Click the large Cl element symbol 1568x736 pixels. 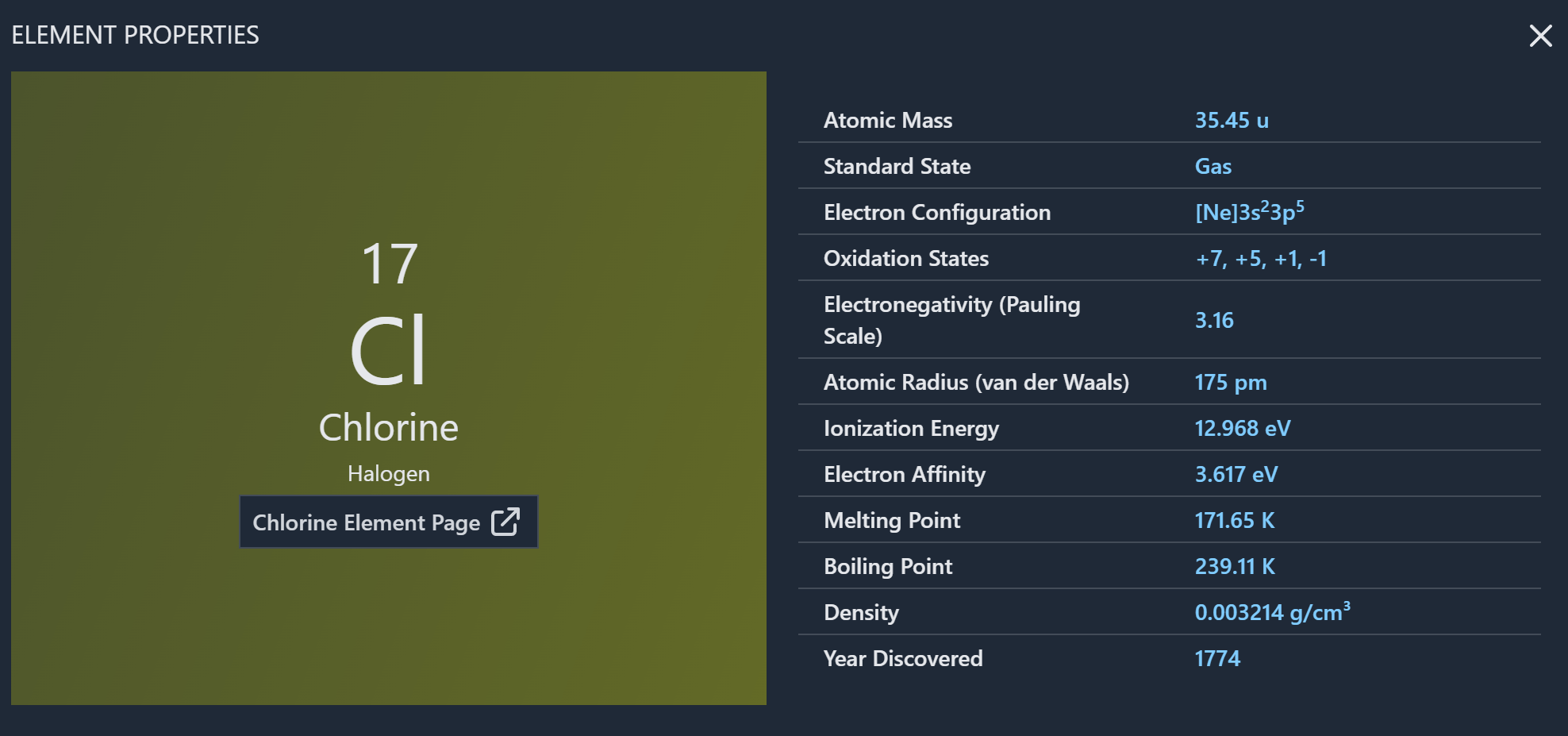(388, 350)
